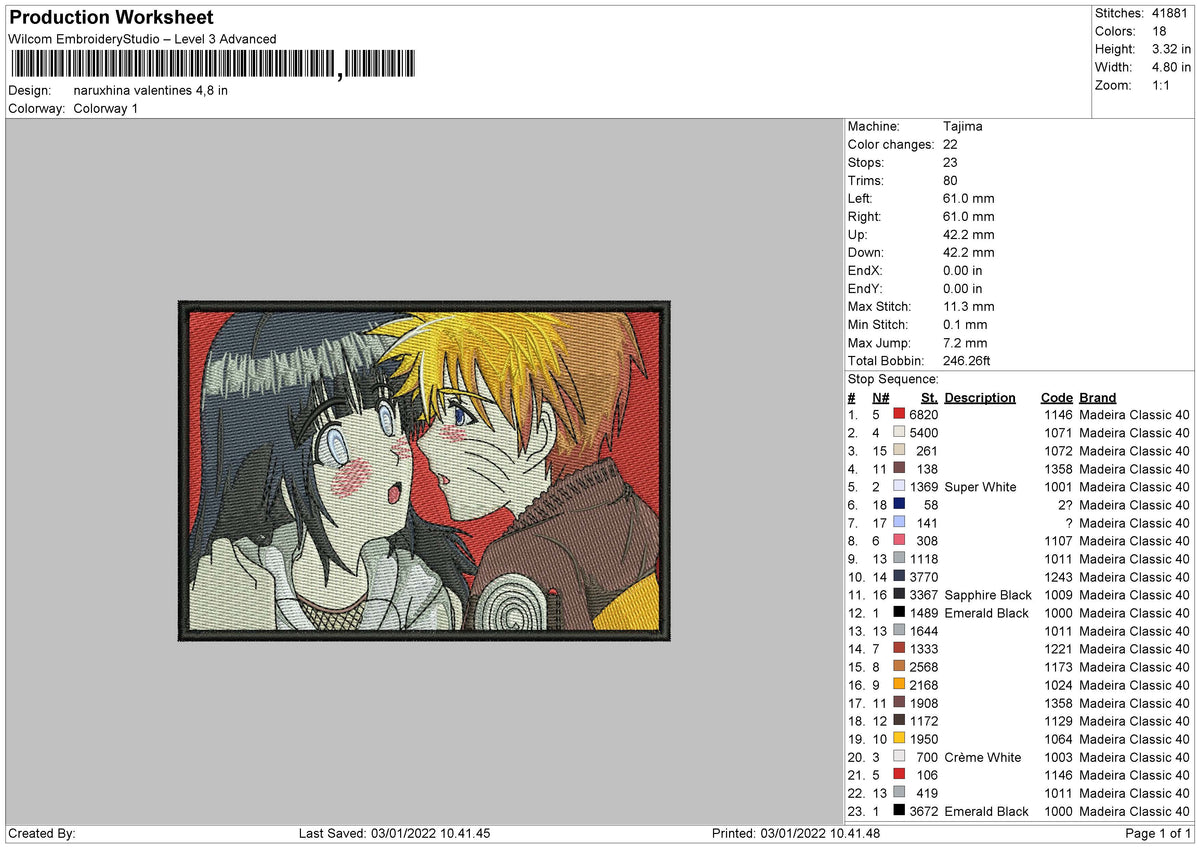Click the red swatch in stop 1
Viewport: 1200px width, 848px height.
[899, 415]
